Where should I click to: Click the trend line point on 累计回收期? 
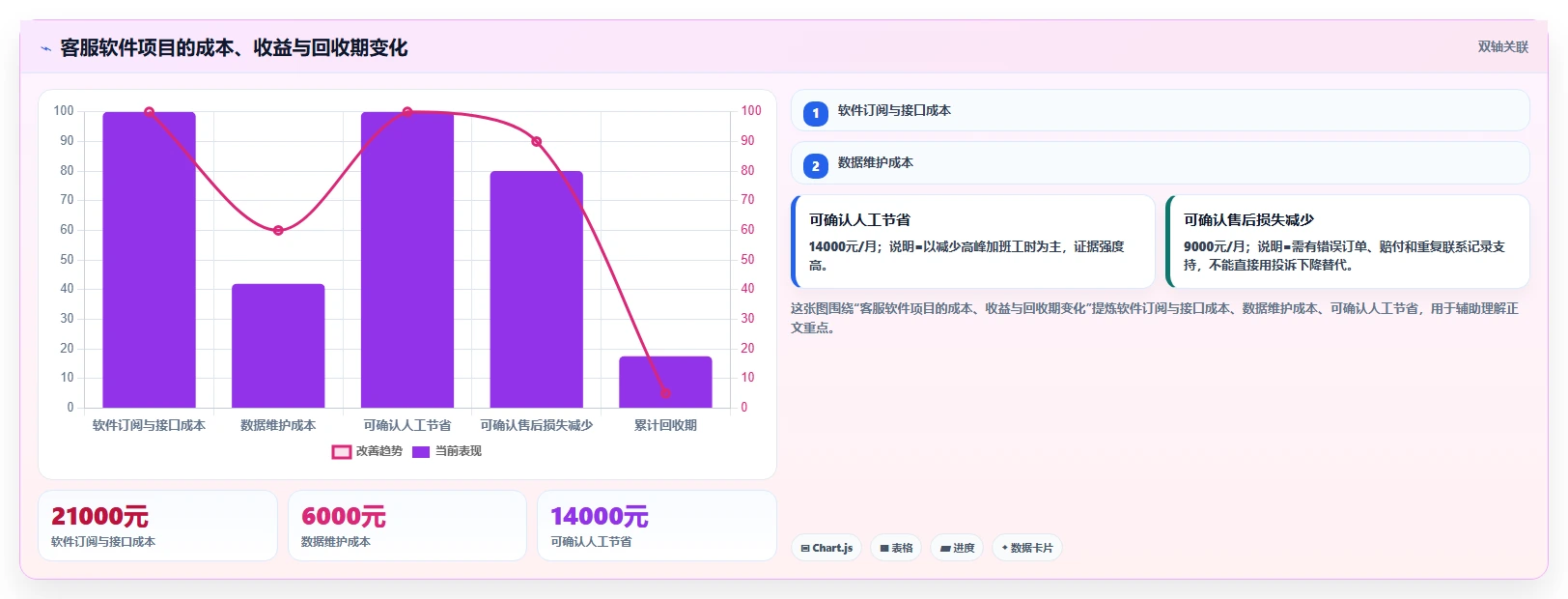pyautogui.click(x=665, y=393)
